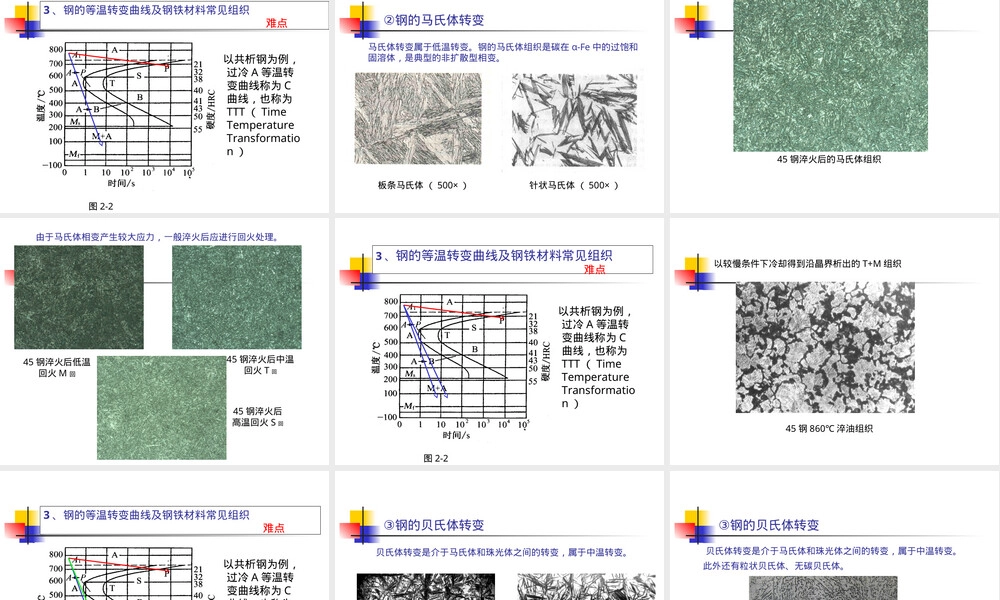
Task: Open the large green 45钢淬火后的马氏体组织 micrograph
Action: 830,75
